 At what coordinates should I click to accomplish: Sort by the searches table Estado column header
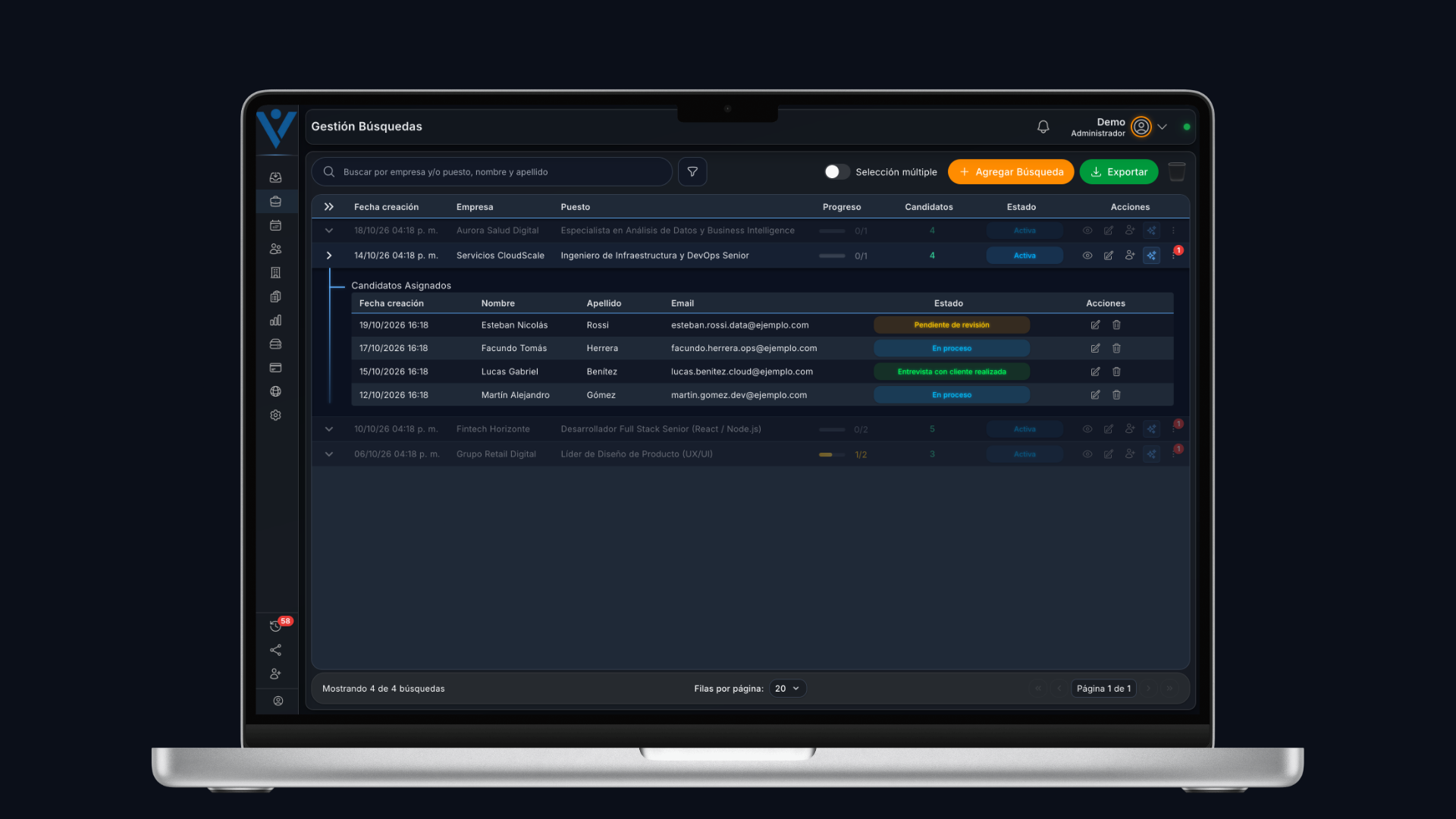(1021, 207)
